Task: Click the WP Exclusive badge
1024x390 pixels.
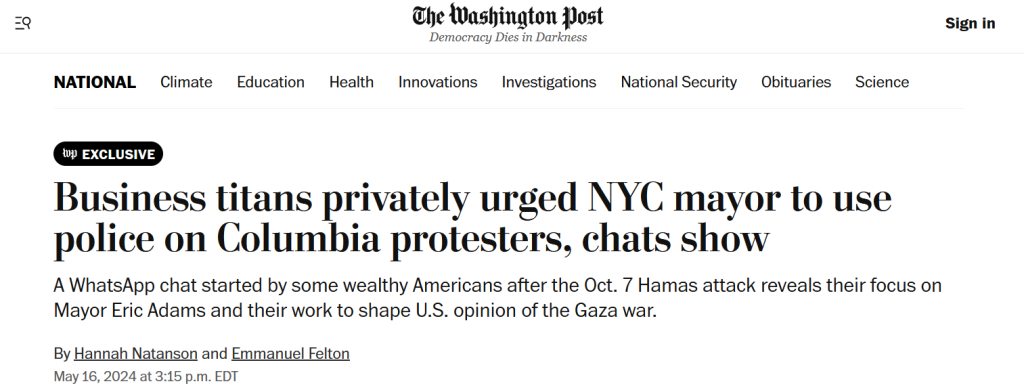Action: click(108, 154)
